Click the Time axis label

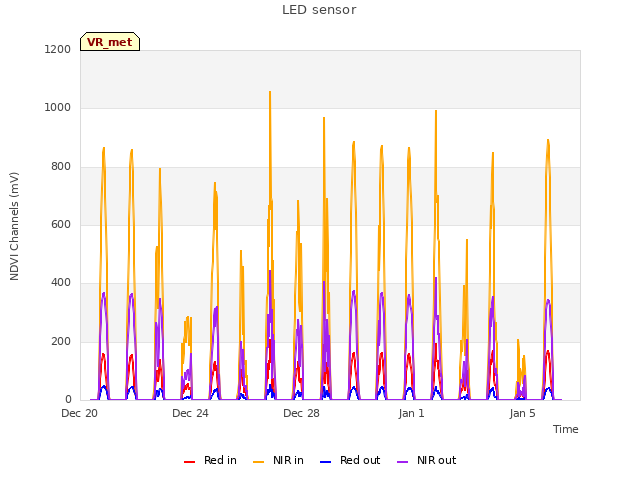566,429
